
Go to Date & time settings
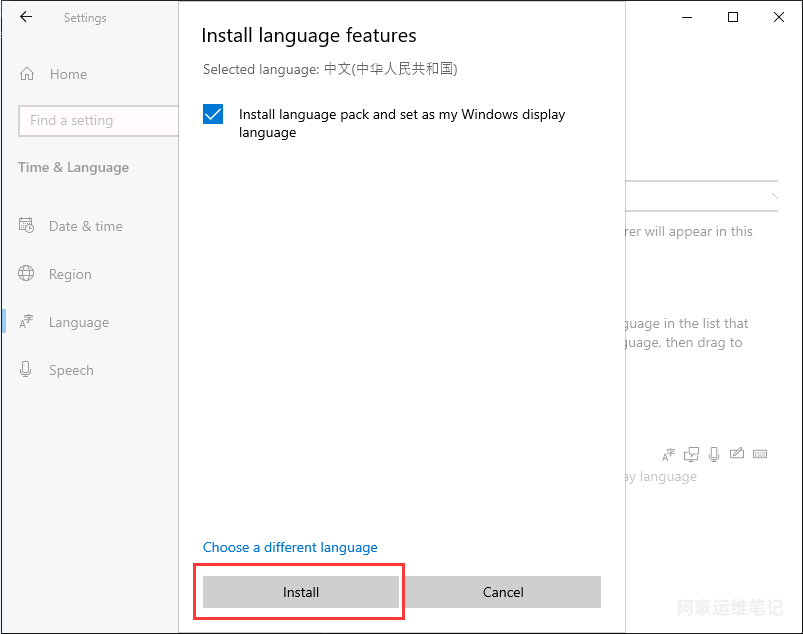pos(85,226)
